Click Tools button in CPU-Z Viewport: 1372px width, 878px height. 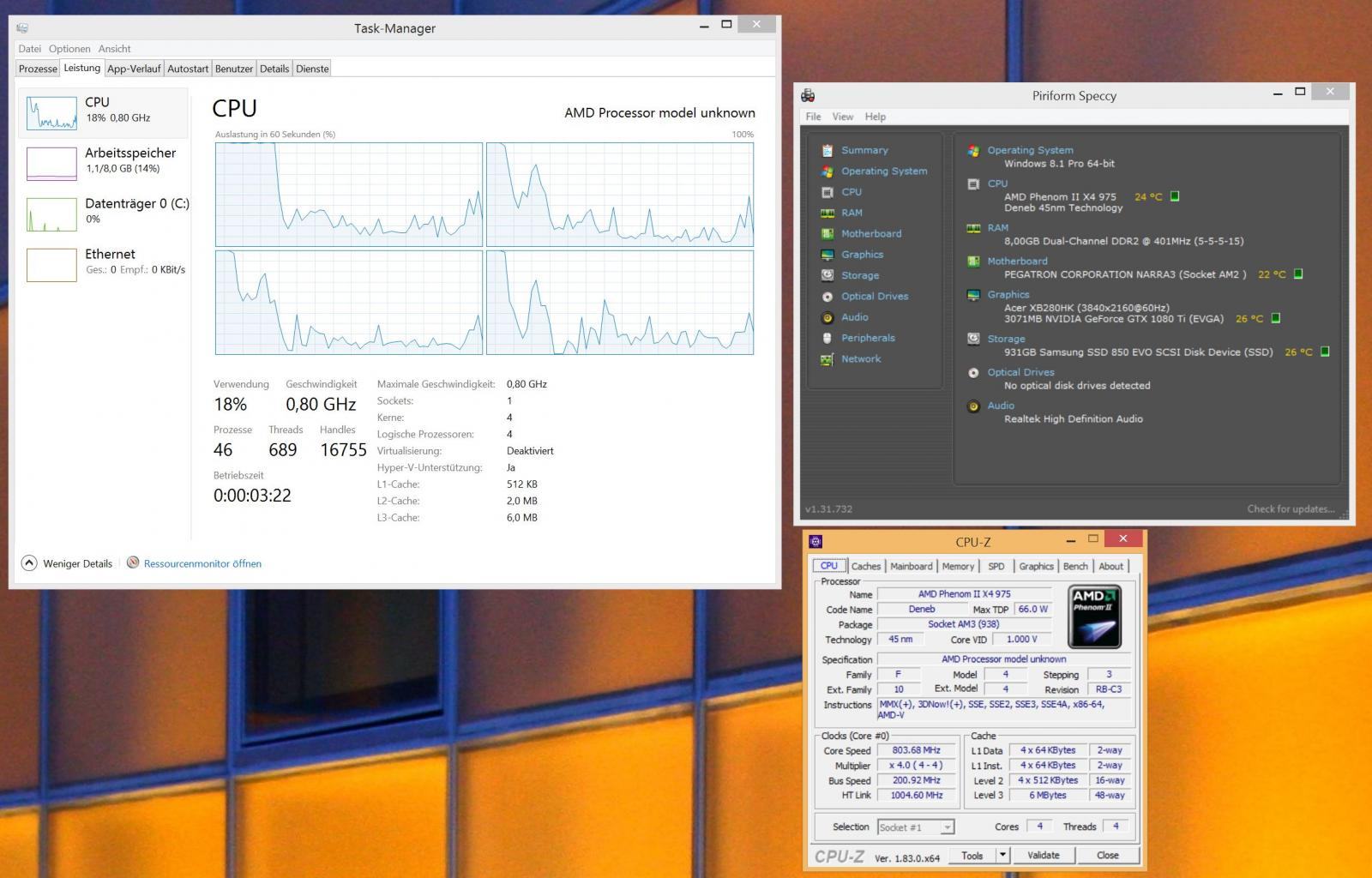[972, 855]
